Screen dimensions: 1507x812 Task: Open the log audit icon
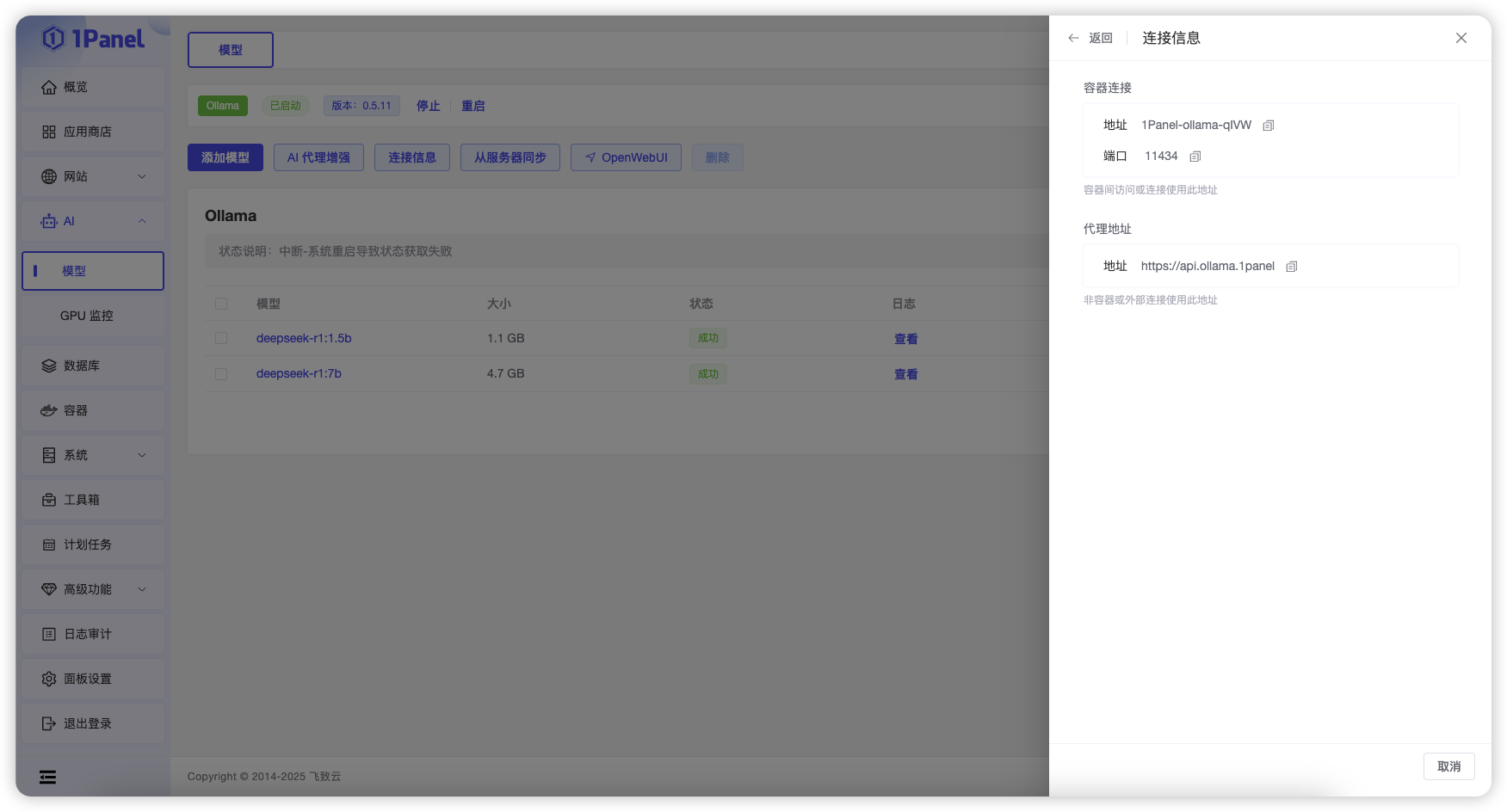[49, 634]
